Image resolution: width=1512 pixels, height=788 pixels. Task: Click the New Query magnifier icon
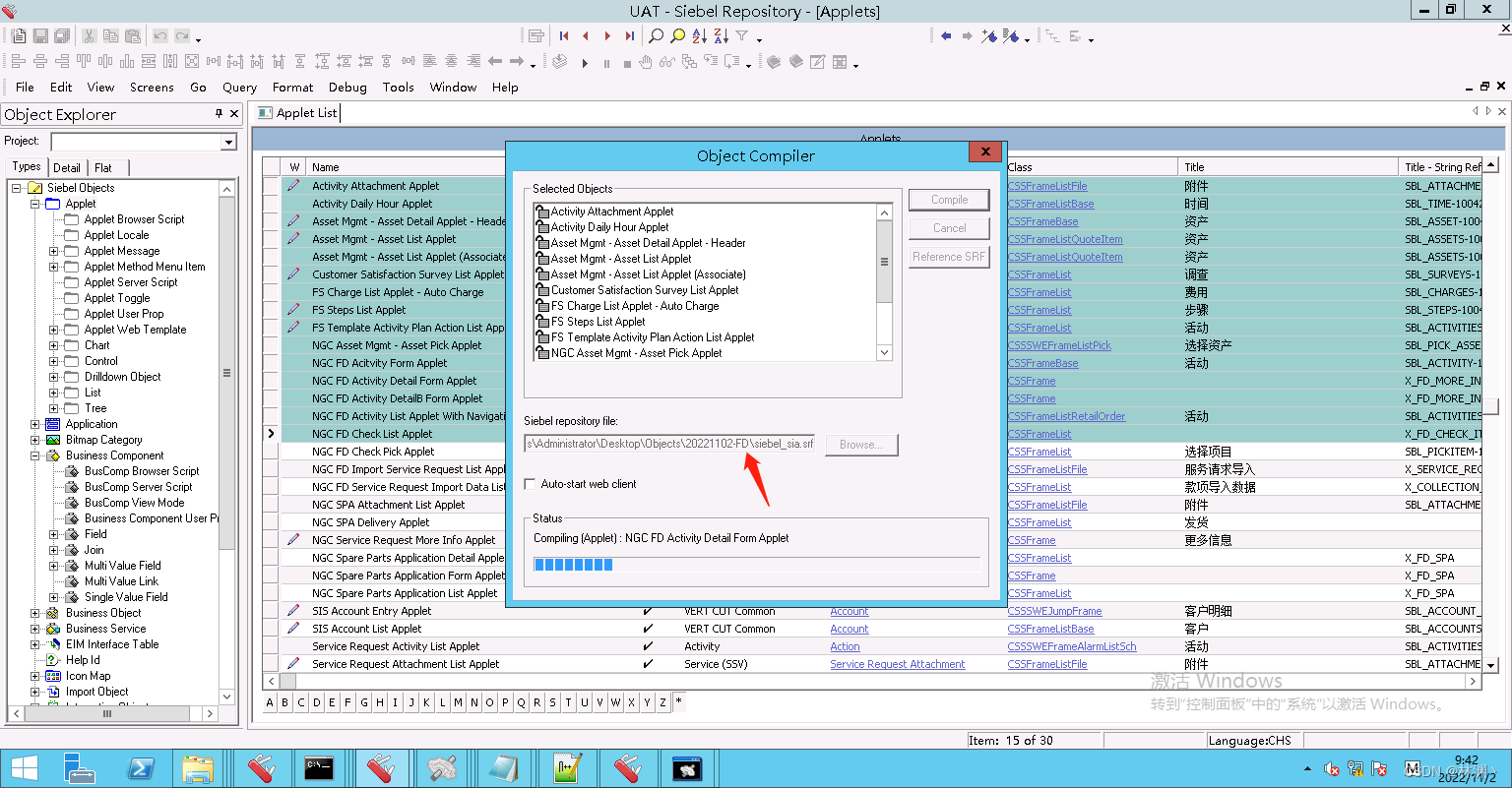(x=656, y=36)
